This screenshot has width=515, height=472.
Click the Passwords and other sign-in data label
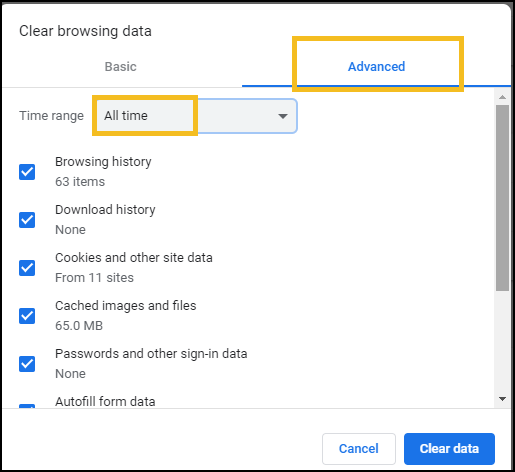tap(151, 354)
